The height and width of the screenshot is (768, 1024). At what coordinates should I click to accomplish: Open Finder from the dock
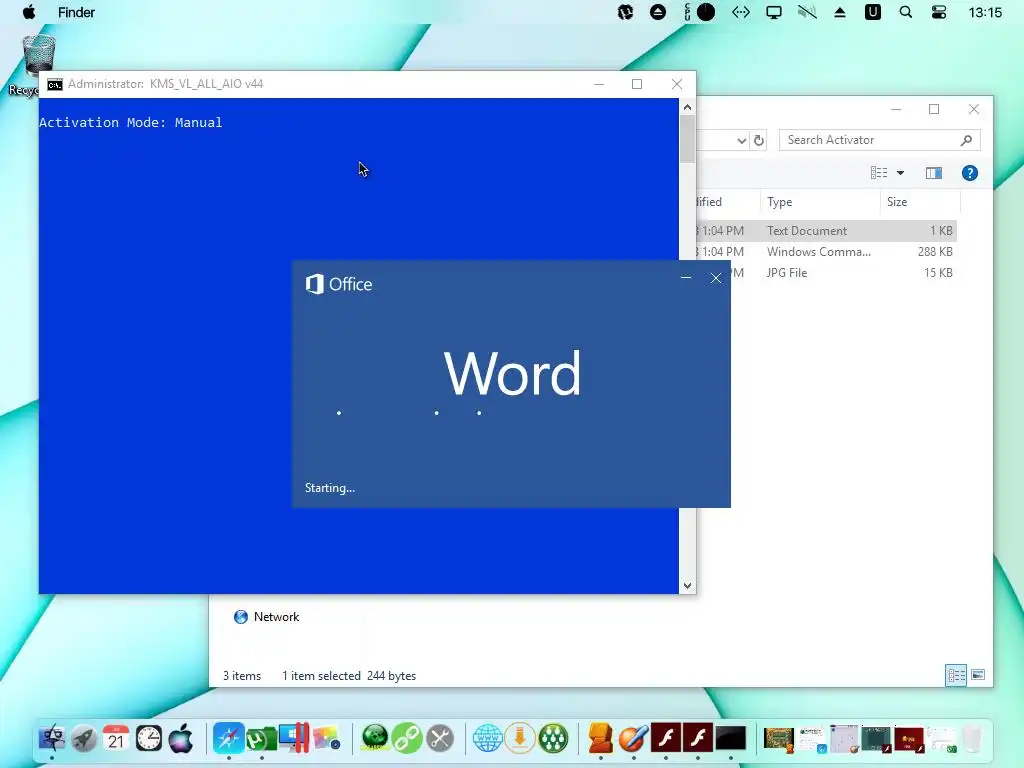tap(52, 739)
